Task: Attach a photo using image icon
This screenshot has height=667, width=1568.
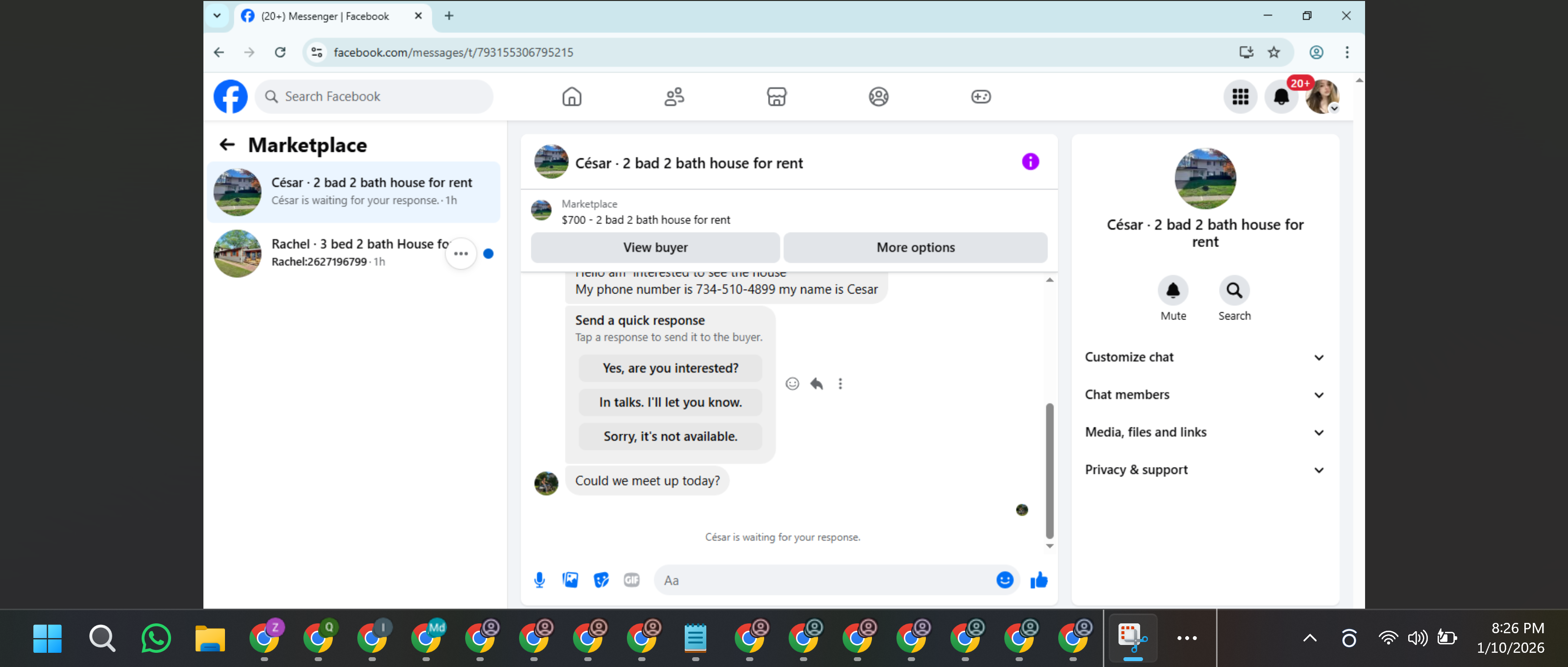Action: [571, 580]
